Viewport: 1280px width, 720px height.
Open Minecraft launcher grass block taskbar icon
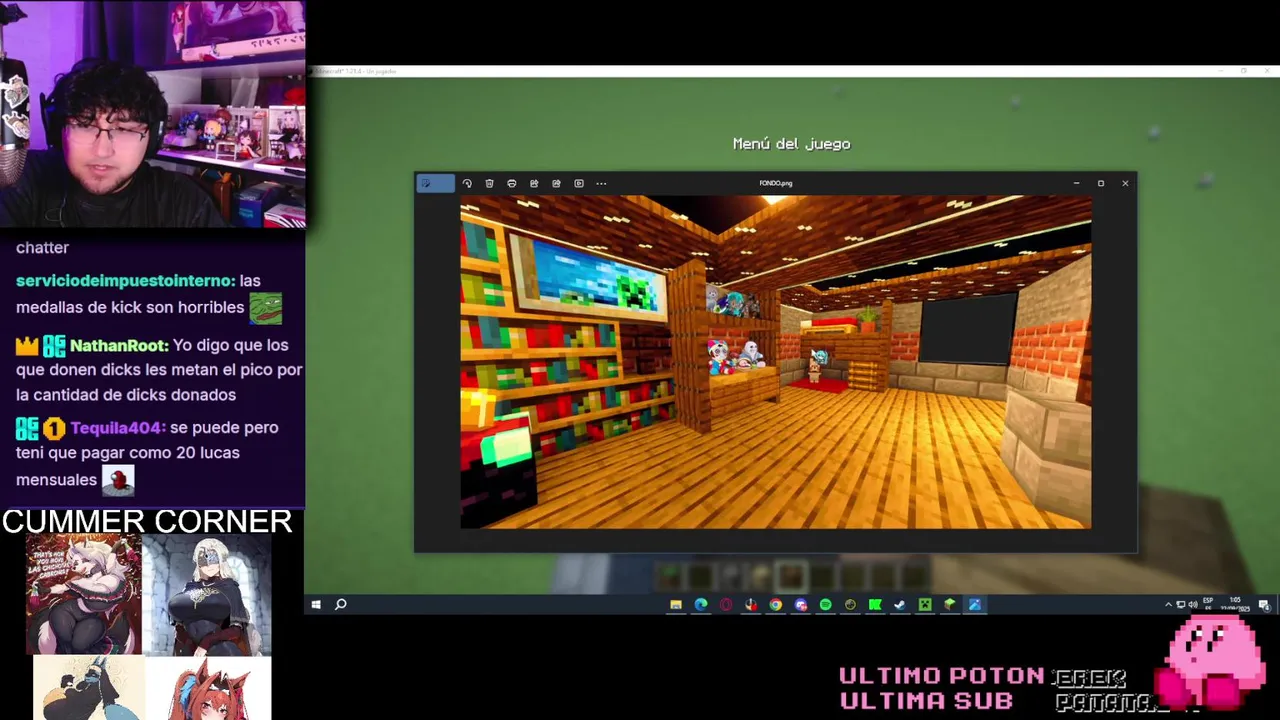[950, 604]
